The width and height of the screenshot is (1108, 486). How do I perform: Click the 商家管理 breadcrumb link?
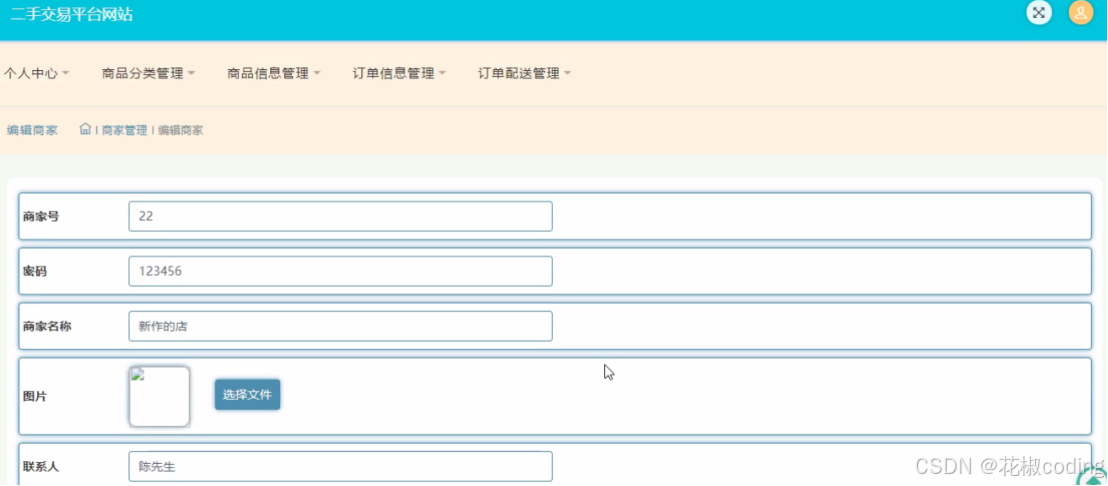pyautogui.click(x=124, y=130)
